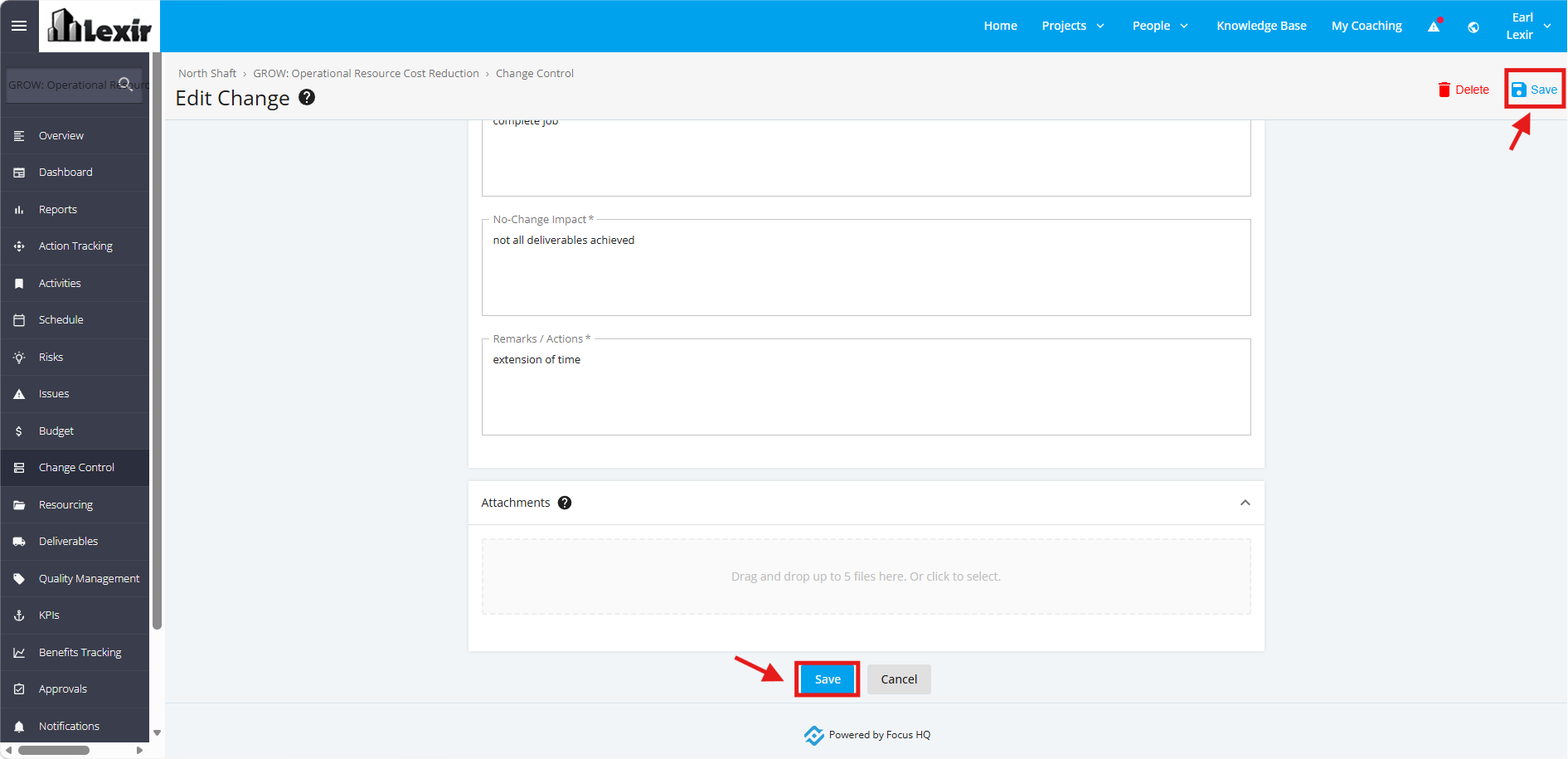Open GROW: Operational Resource Cost Reduction breadcrumb
The width and height of the screenshot is (1568, 759).
click(367, 73)
